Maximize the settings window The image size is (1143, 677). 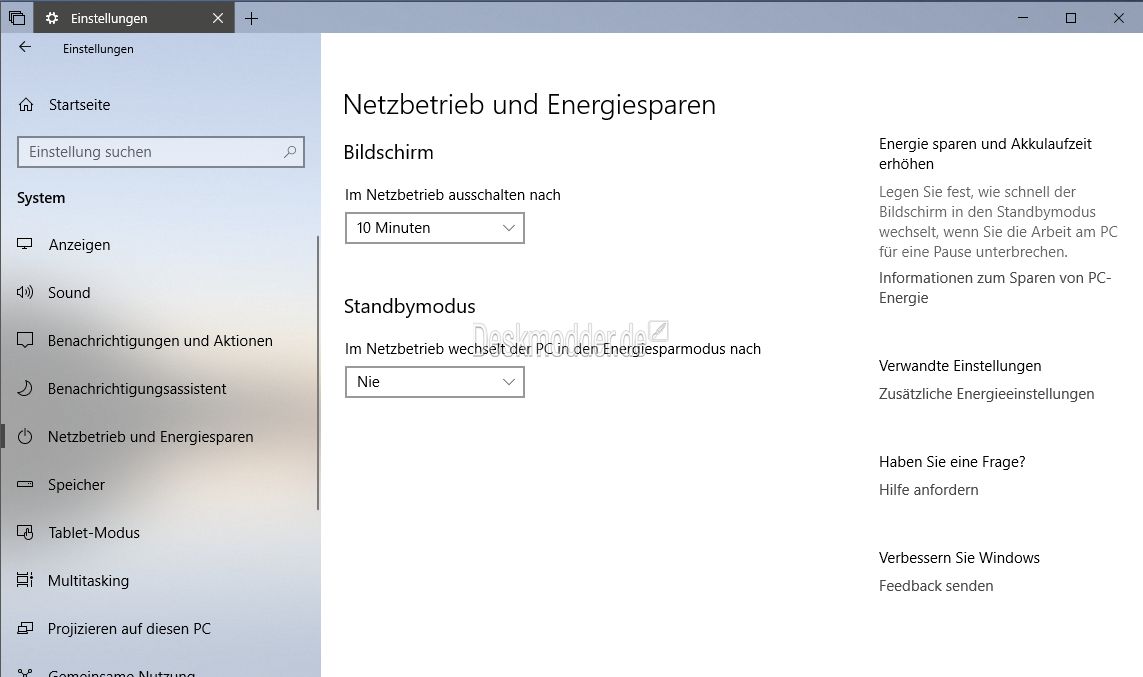click(x=1071, y=18)
